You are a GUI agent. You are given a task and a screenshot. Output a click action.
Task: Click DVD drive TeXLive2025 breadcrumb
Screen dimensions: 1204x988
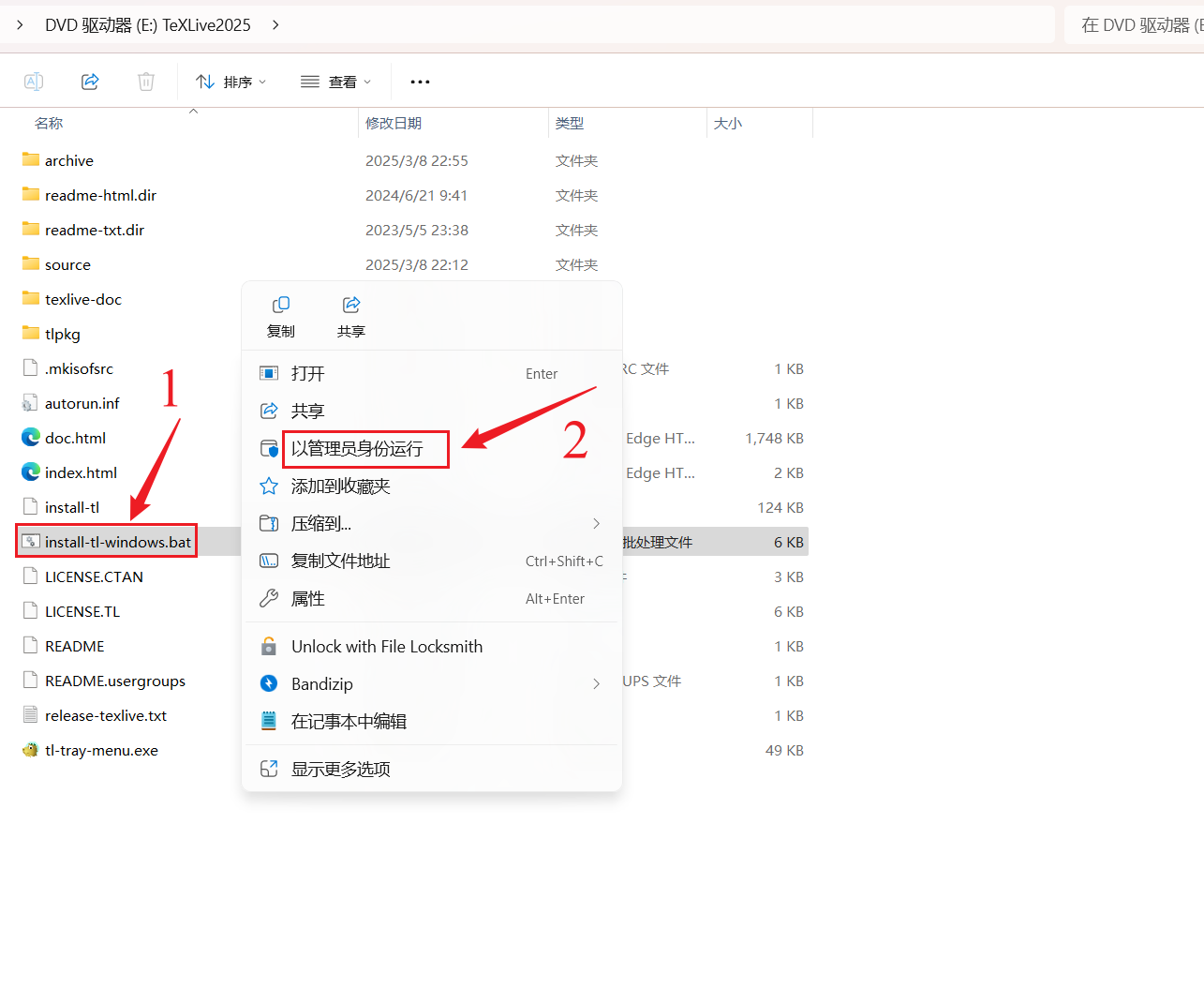(x=148, y=25)
